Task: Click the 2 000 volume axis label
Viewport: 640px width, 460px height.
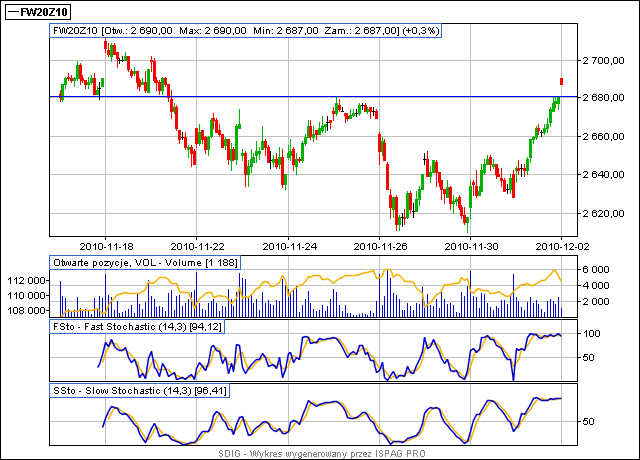Action: click(596, 302)
